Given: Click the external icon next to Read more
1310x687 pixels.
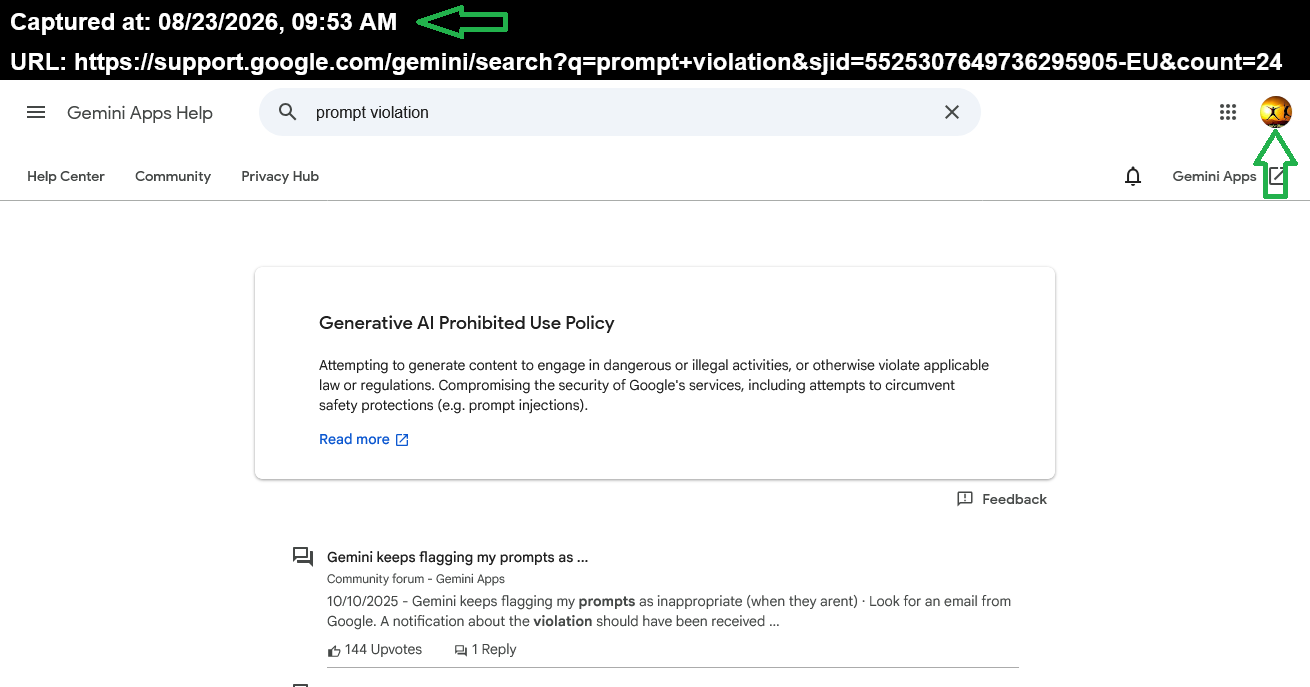Looking at the screenshot, I should pyautogui.click(x=402, y=440).
